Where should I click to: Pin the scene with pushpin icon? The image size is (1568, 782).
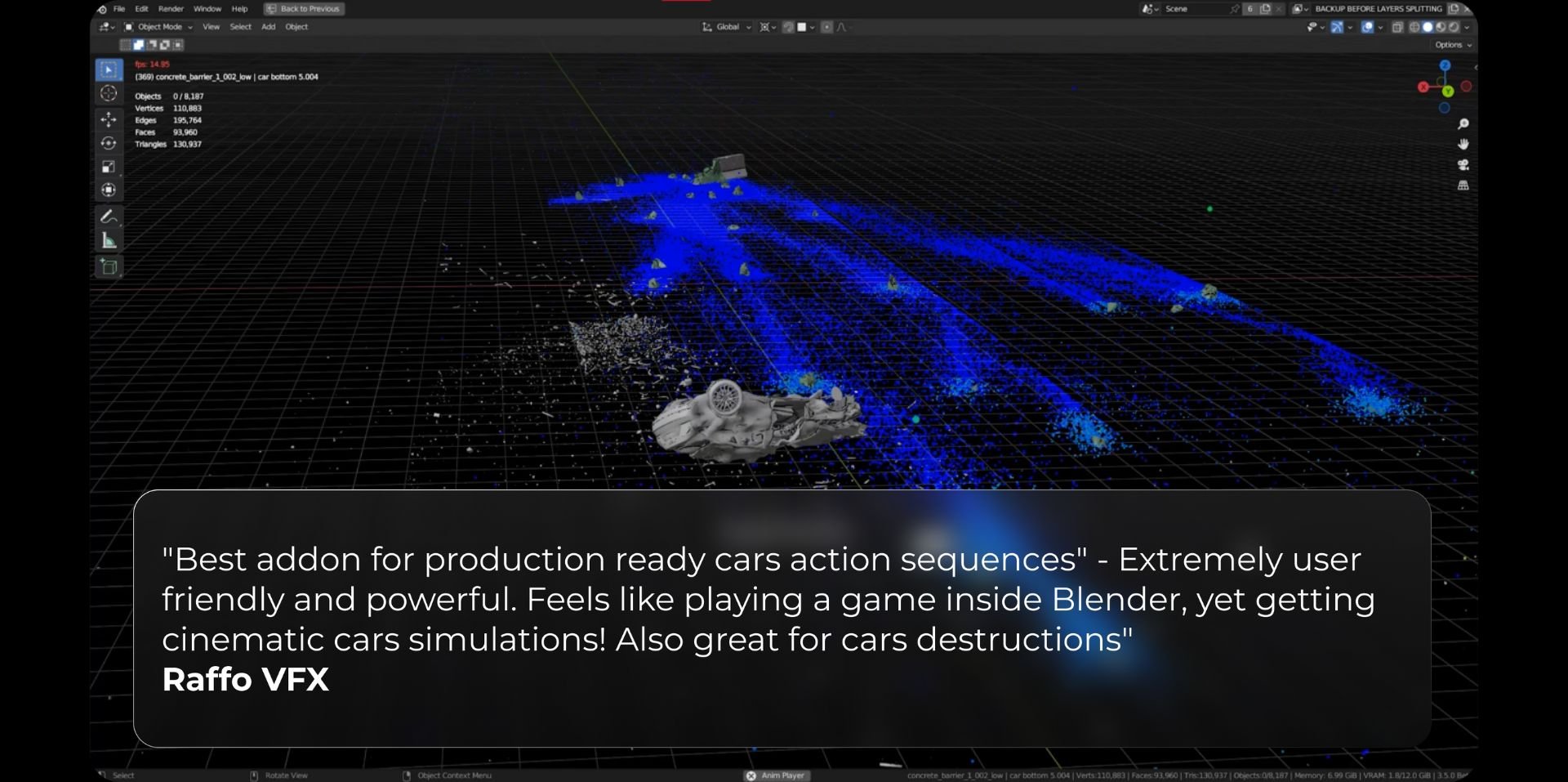click(1234, 9)
